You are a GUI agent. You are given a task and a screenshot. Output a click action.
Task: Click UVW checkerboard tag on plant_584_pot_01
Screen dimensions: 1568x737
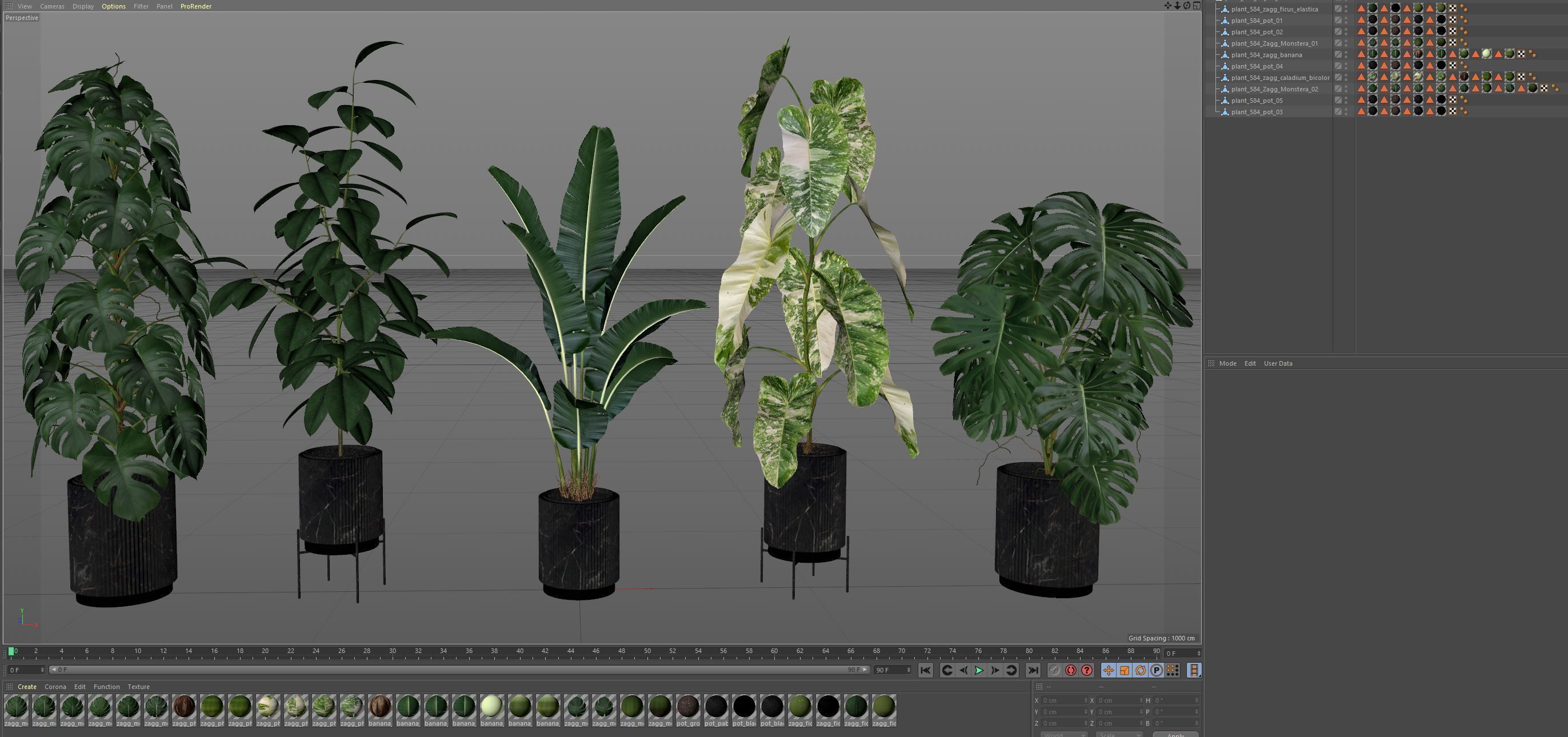point(1453,20)
